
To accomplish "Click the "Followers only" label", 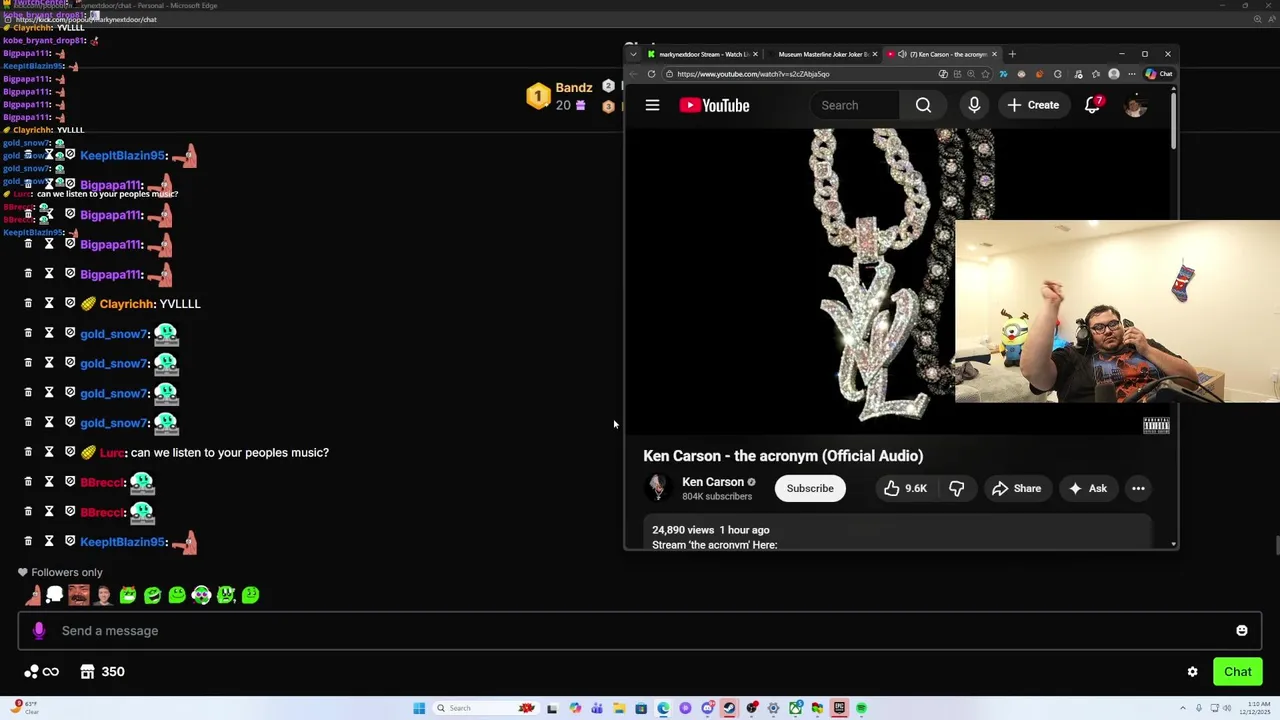I will [x=67, y=572].
